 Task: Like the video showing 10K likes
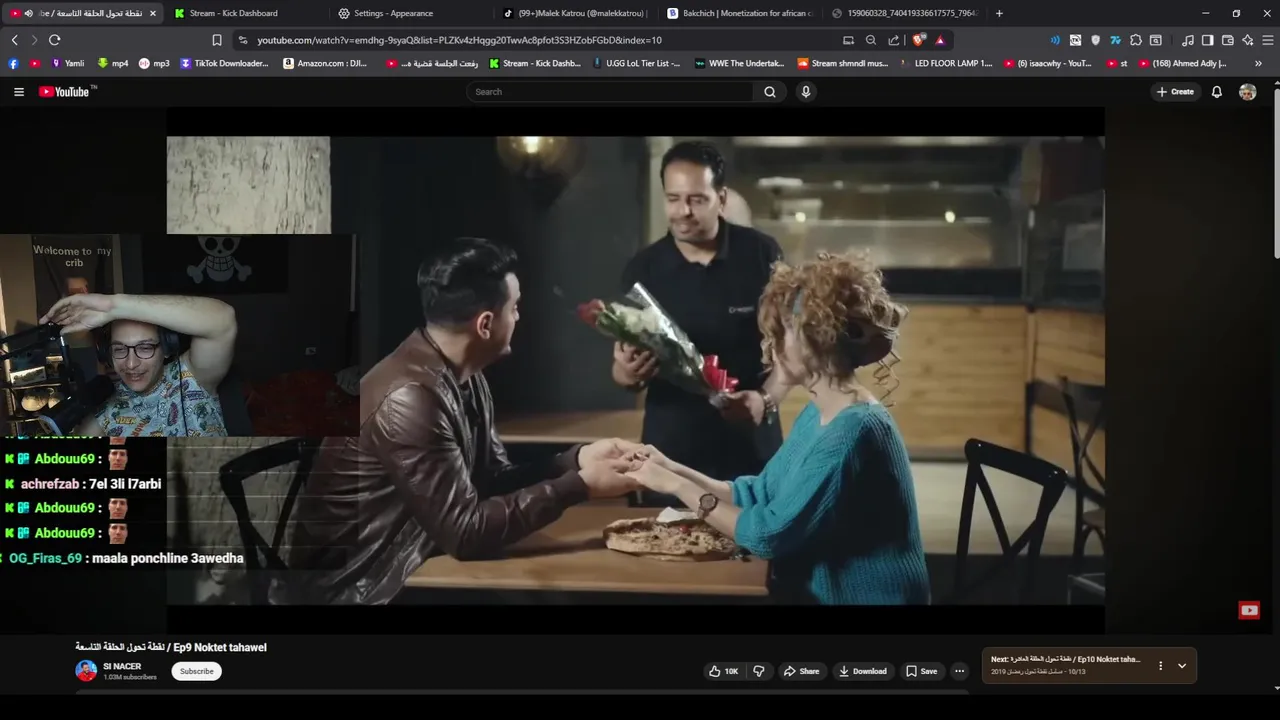723,671
